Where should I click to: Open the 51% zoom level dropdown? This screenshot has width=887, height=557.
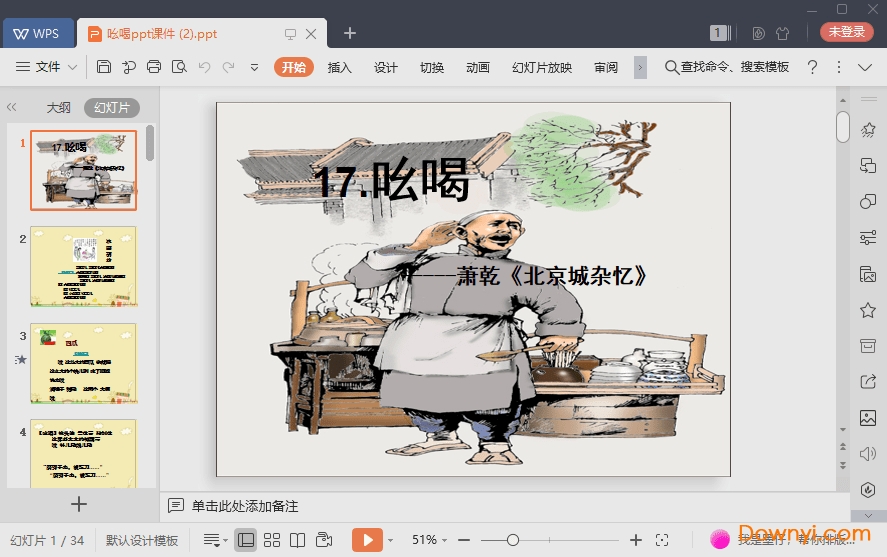point(429,540)
